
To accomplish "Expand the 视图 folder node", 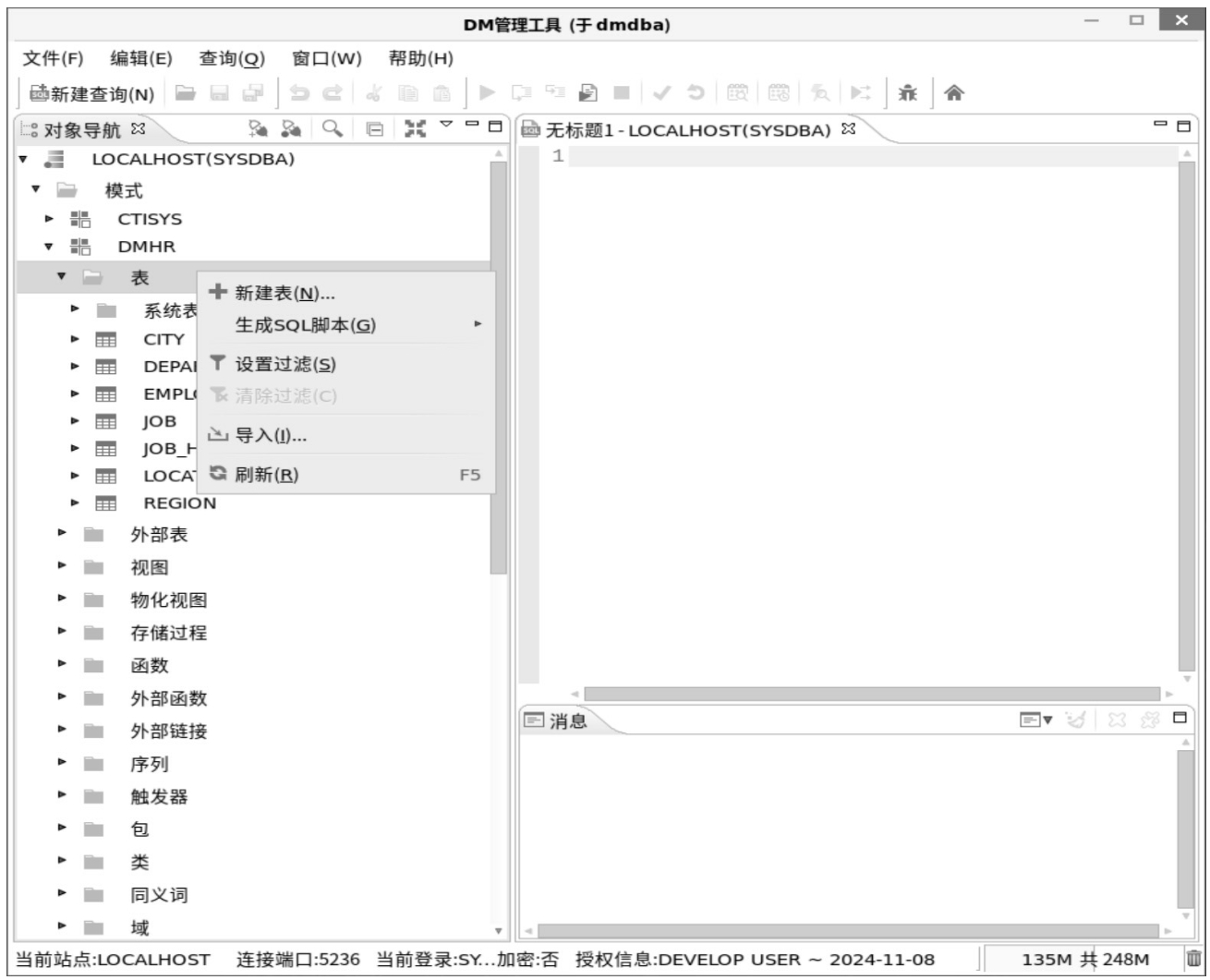I will coord(62,565).
